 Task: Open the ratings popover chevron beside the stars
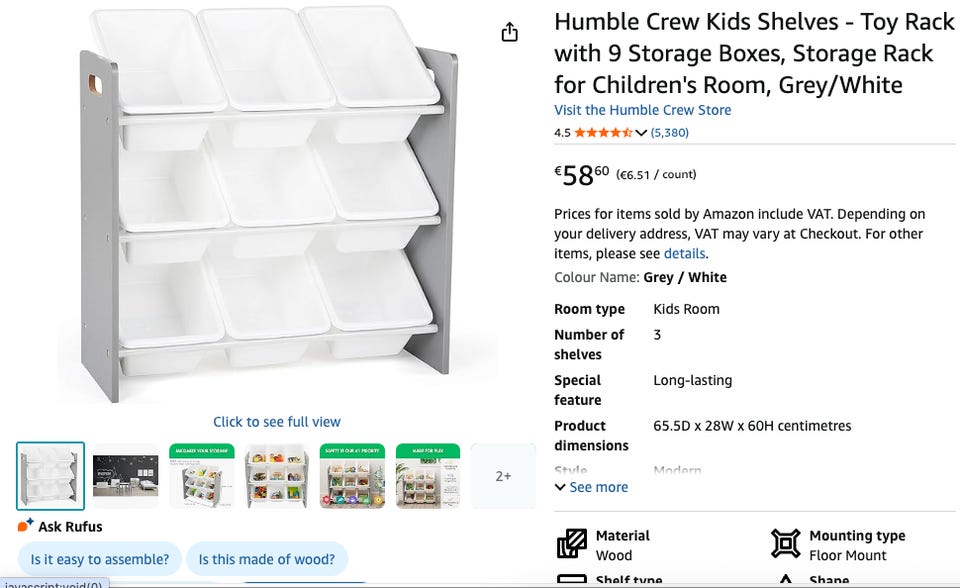pos(641,133)
